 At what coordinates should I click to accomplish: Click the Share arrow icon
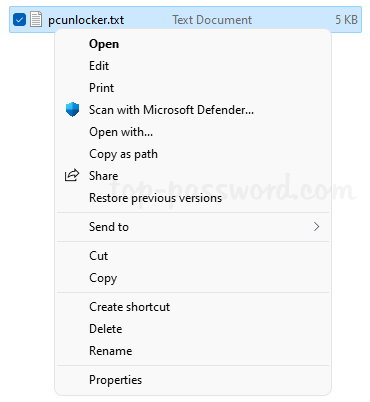pyautogui.click(x=72, y=175)
